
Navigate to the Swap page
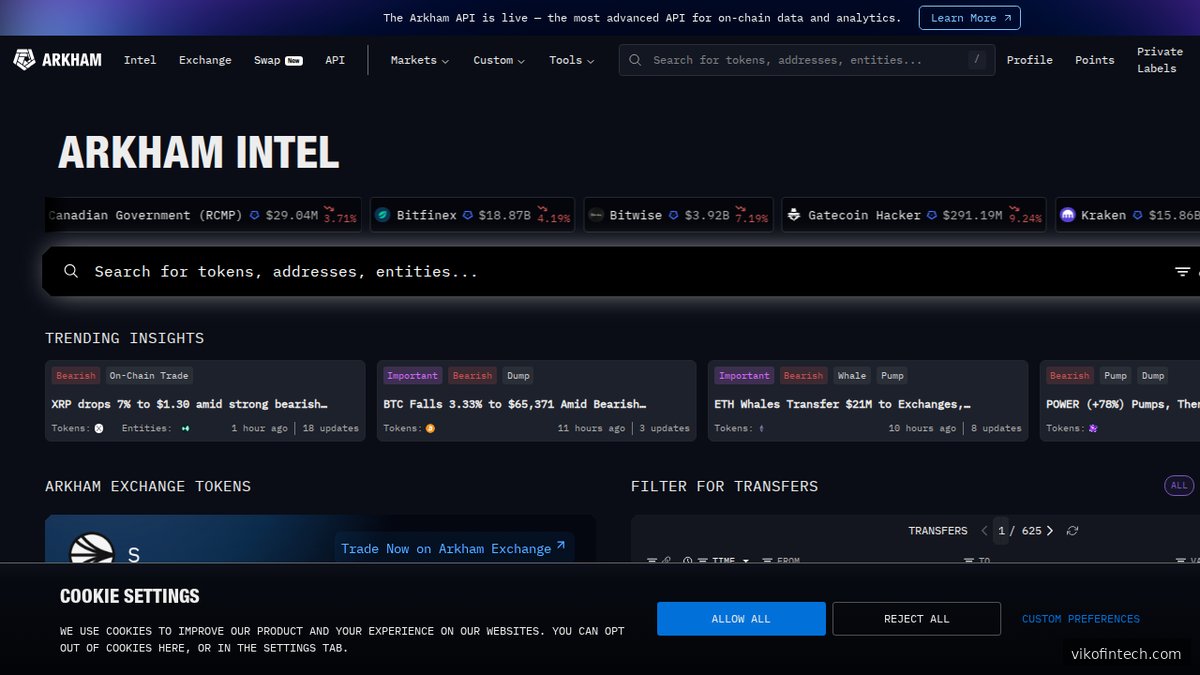click(x=267, y=60)
